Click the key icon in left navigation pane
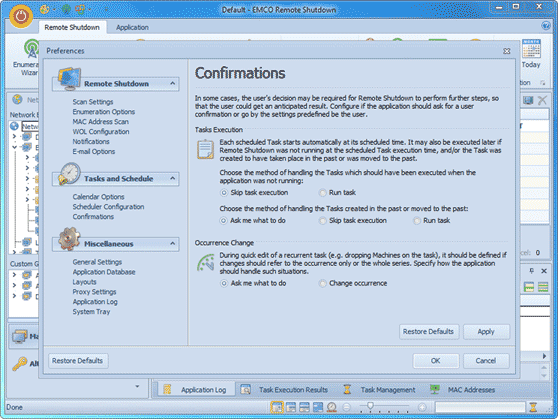Image resolution: width=558 pixels, height=419 pixels. pyautogui.click(x=20, y=364)
